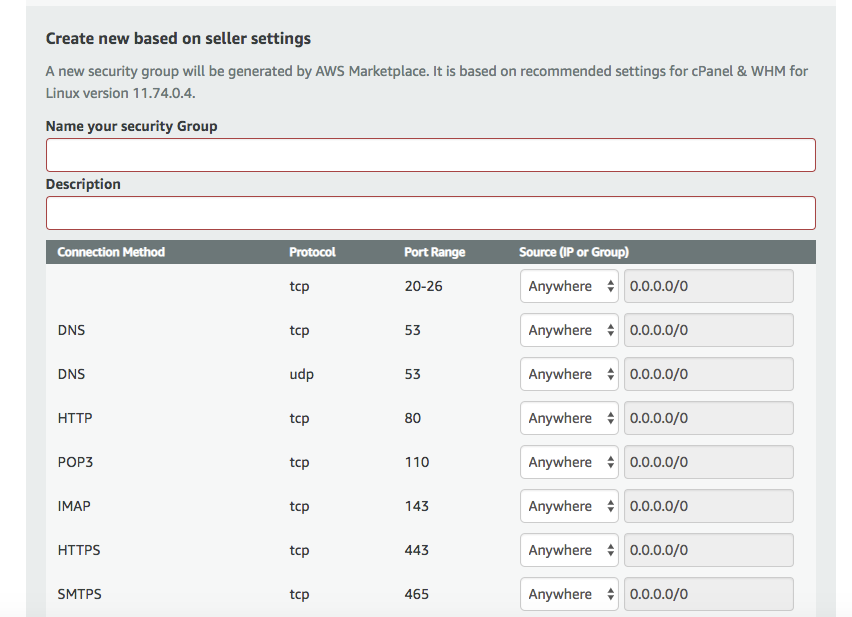This screenshot has width=852, height=617.
Task: Click the 0.0.0.0/0 field for port range 20-26
Action: (x=708, y=285)
